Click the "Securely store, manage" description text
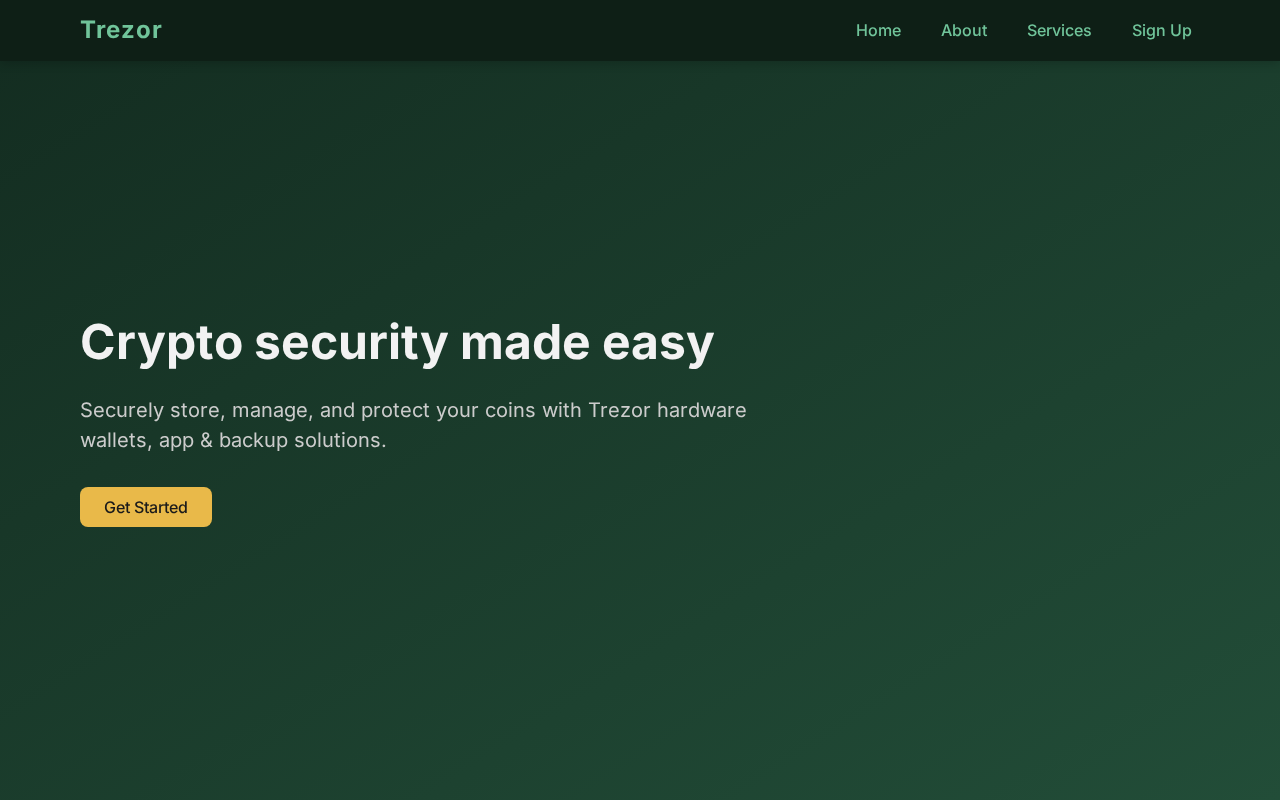1280x800 pixels. (x=413, y=425)
